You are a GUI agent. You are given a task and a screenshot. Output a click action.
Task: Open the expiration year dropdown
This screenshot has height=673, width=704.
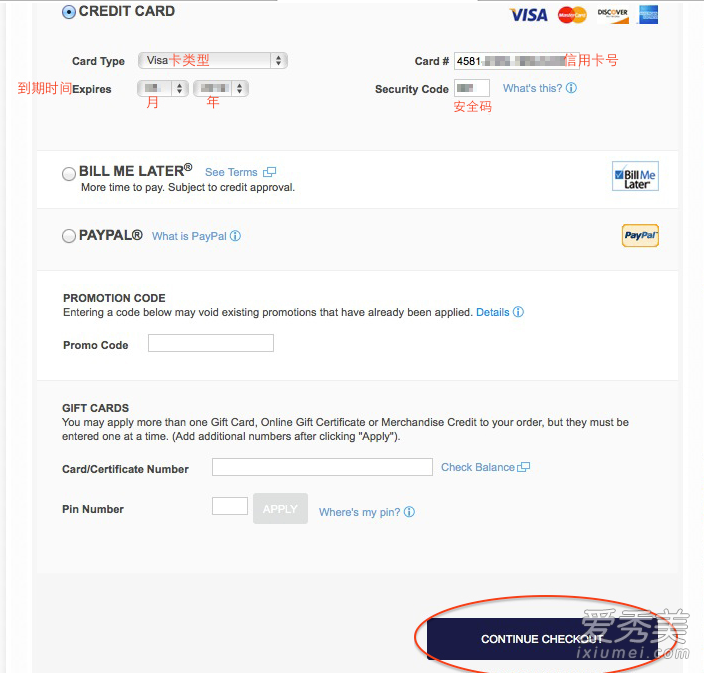pos(221,88)
